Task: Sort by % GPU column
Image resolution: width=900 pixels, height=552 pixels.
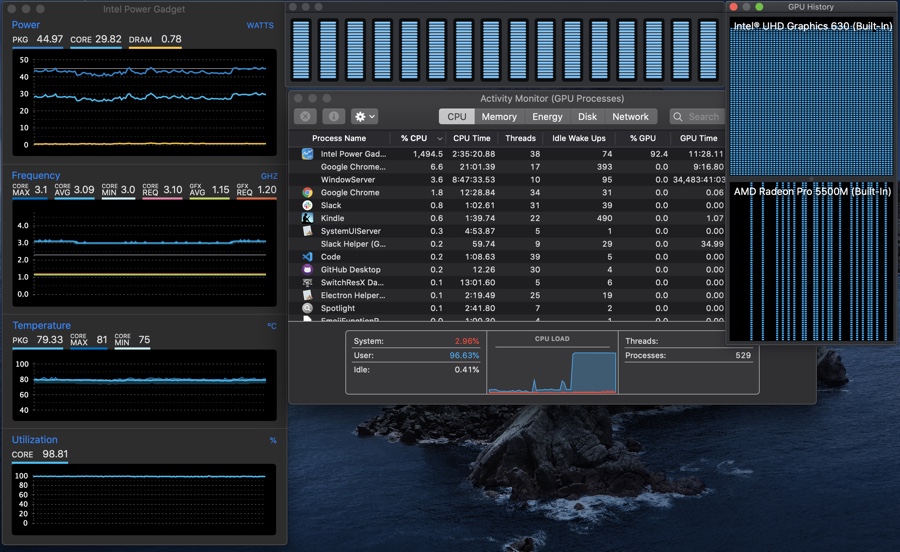Action: coord(642,138)
